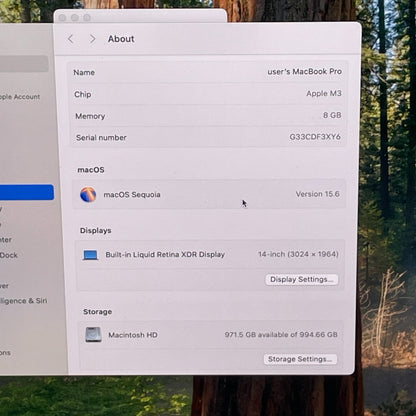Click the macOS Sequoia version row
The height and width of the screenshot is (416, 416).
click(x=209, y=195)
